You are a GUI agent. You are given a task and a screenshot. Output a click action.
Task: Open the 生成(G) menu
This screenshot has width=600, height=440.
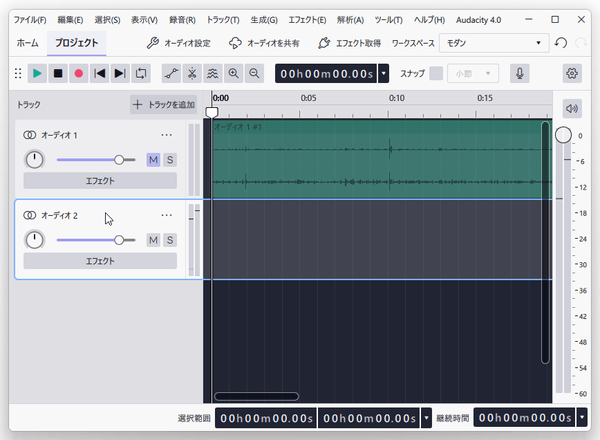pyautogui.click(x=264, y=20)
